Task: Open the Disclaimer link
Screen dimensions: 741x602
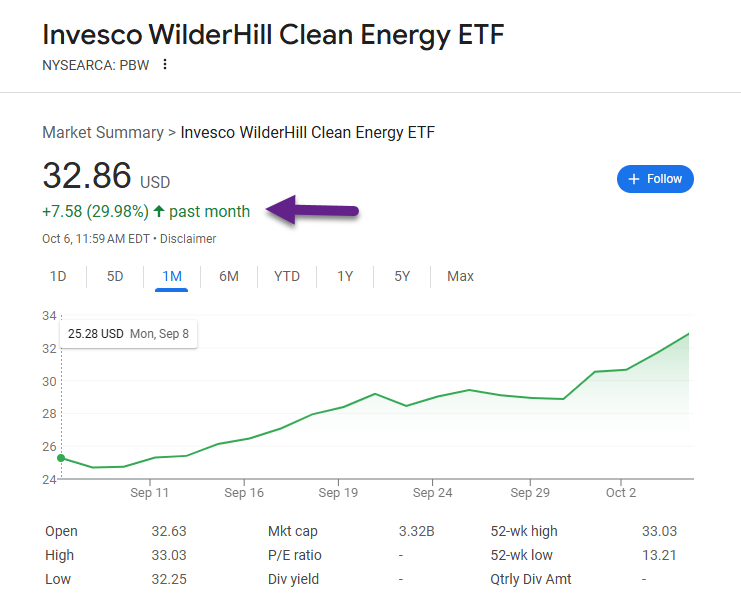Action: point(189,239)
